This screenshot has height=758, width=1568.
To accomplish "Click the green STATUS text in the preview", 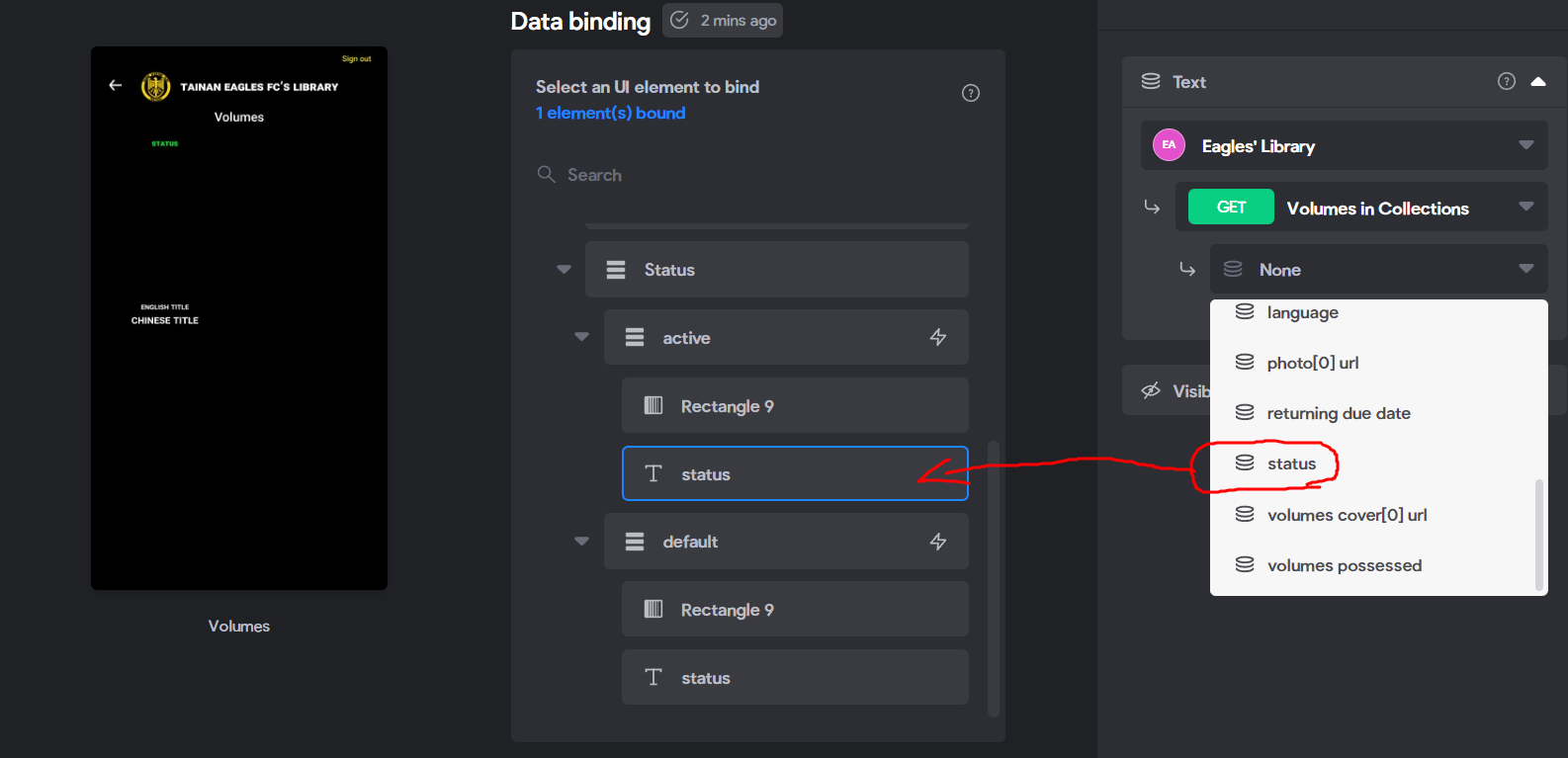I will click(165, 143).
